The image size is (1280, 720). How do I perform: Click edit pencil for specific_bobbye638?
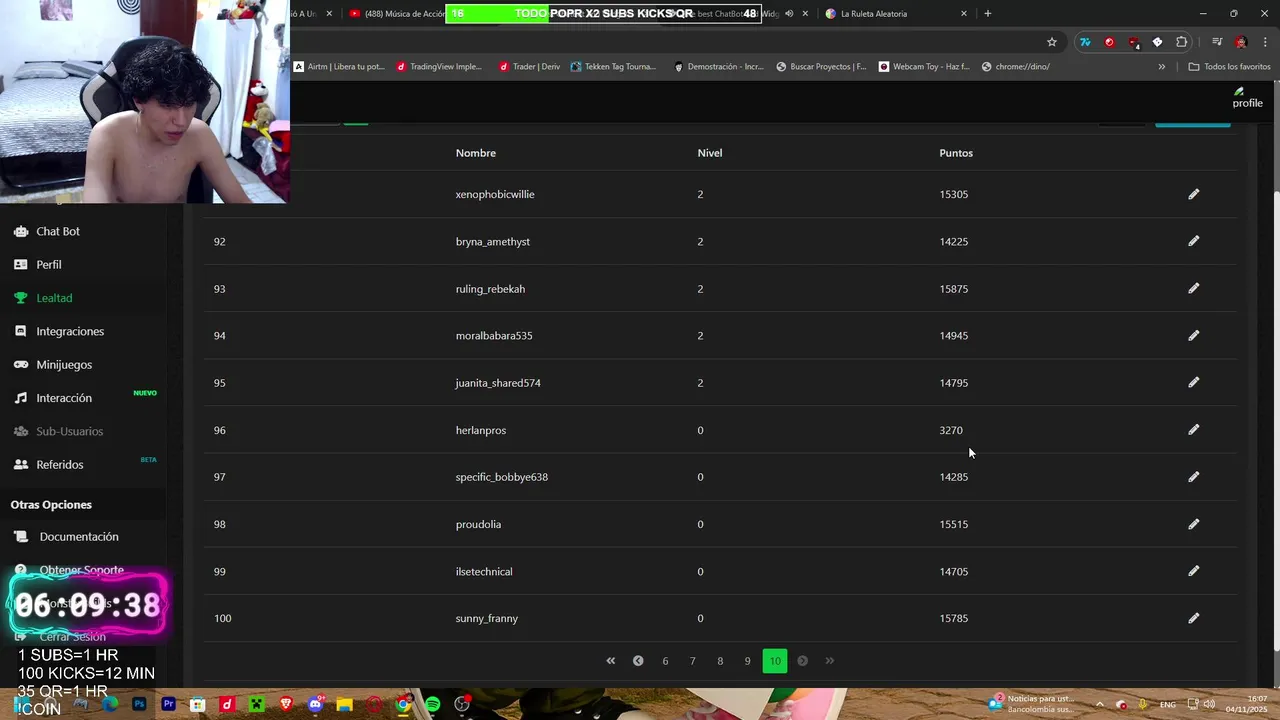pyautogui.click(x=1193, y=476)
